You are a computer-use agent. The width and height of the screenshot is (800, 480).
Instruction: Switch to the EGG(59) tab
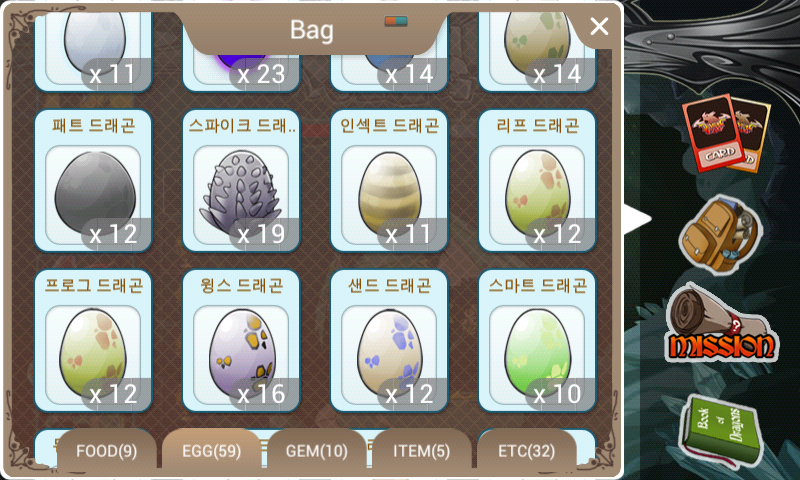(211, 450)
